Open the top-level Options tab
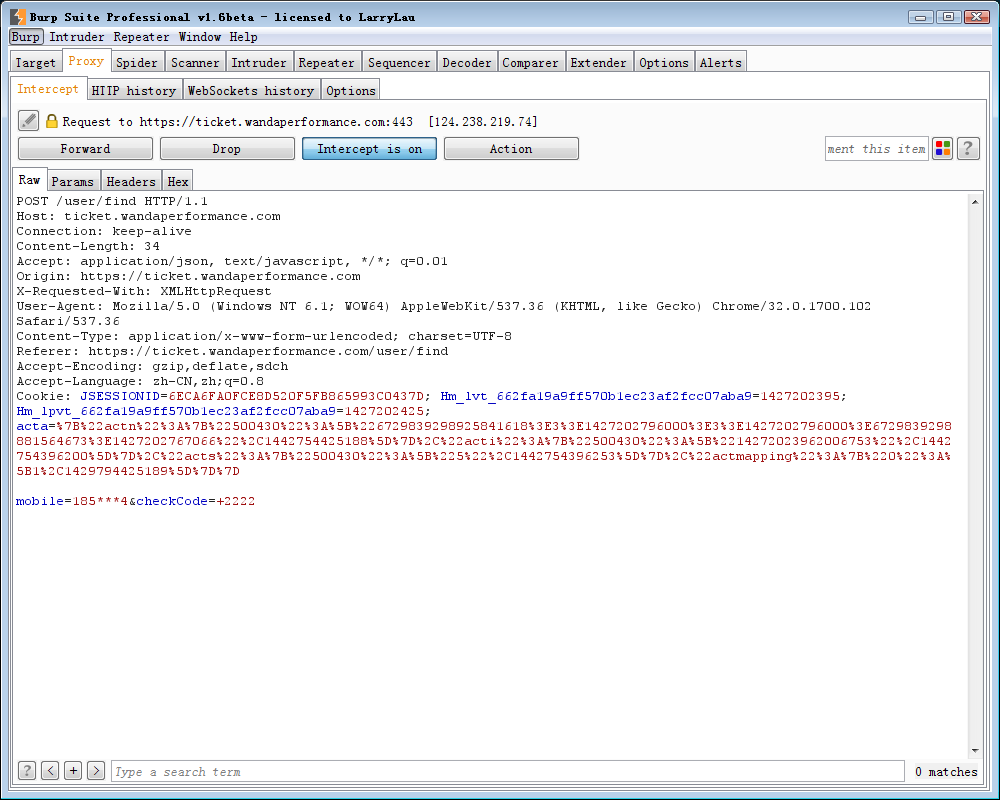 [x=664, y=63]
